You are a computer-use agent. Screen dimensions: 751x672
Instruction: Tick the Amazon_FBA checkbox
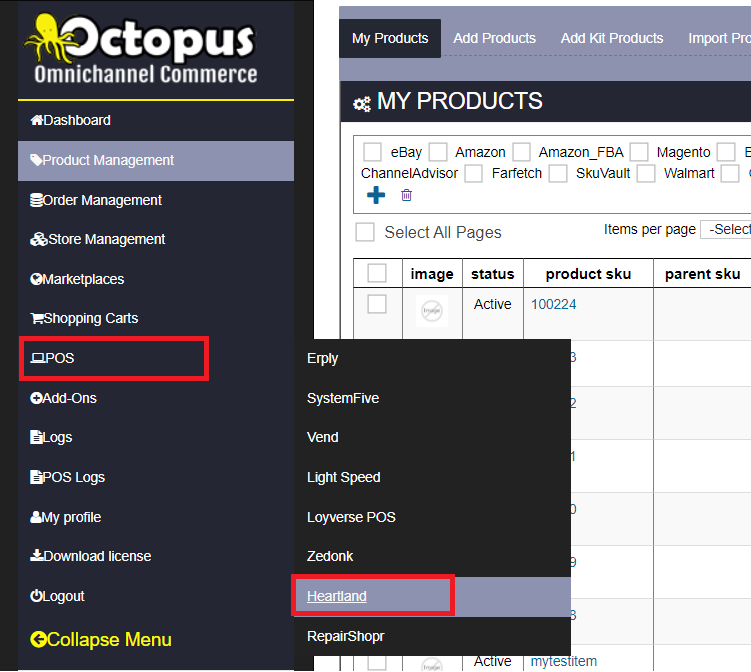(521, 152)
